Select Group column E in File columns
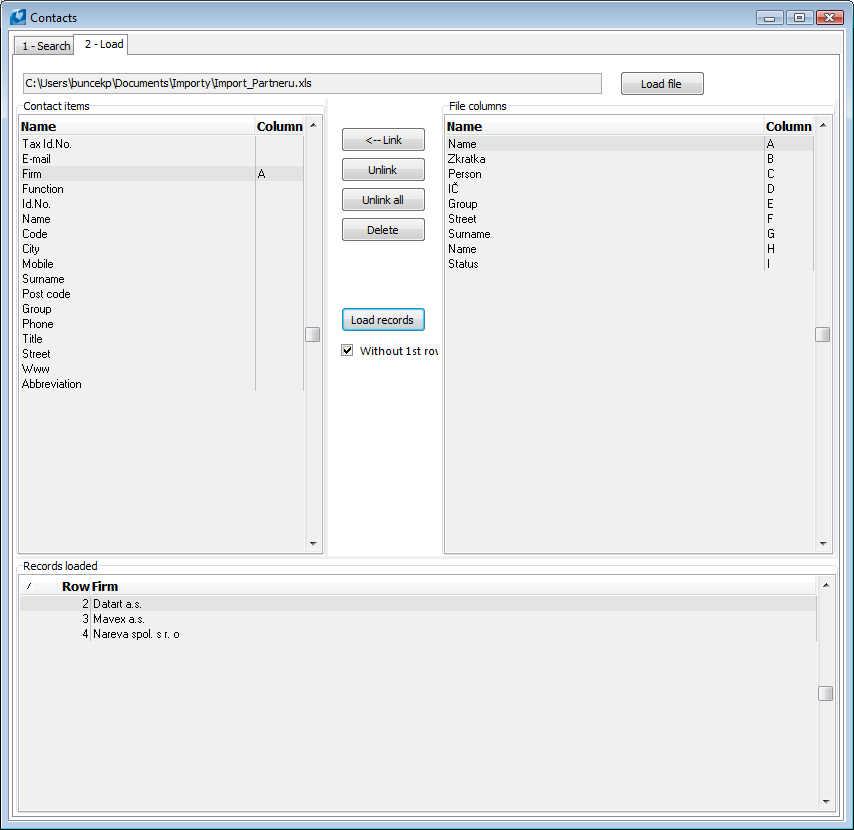This screenshot has height=830, width=854. [630, 204]
